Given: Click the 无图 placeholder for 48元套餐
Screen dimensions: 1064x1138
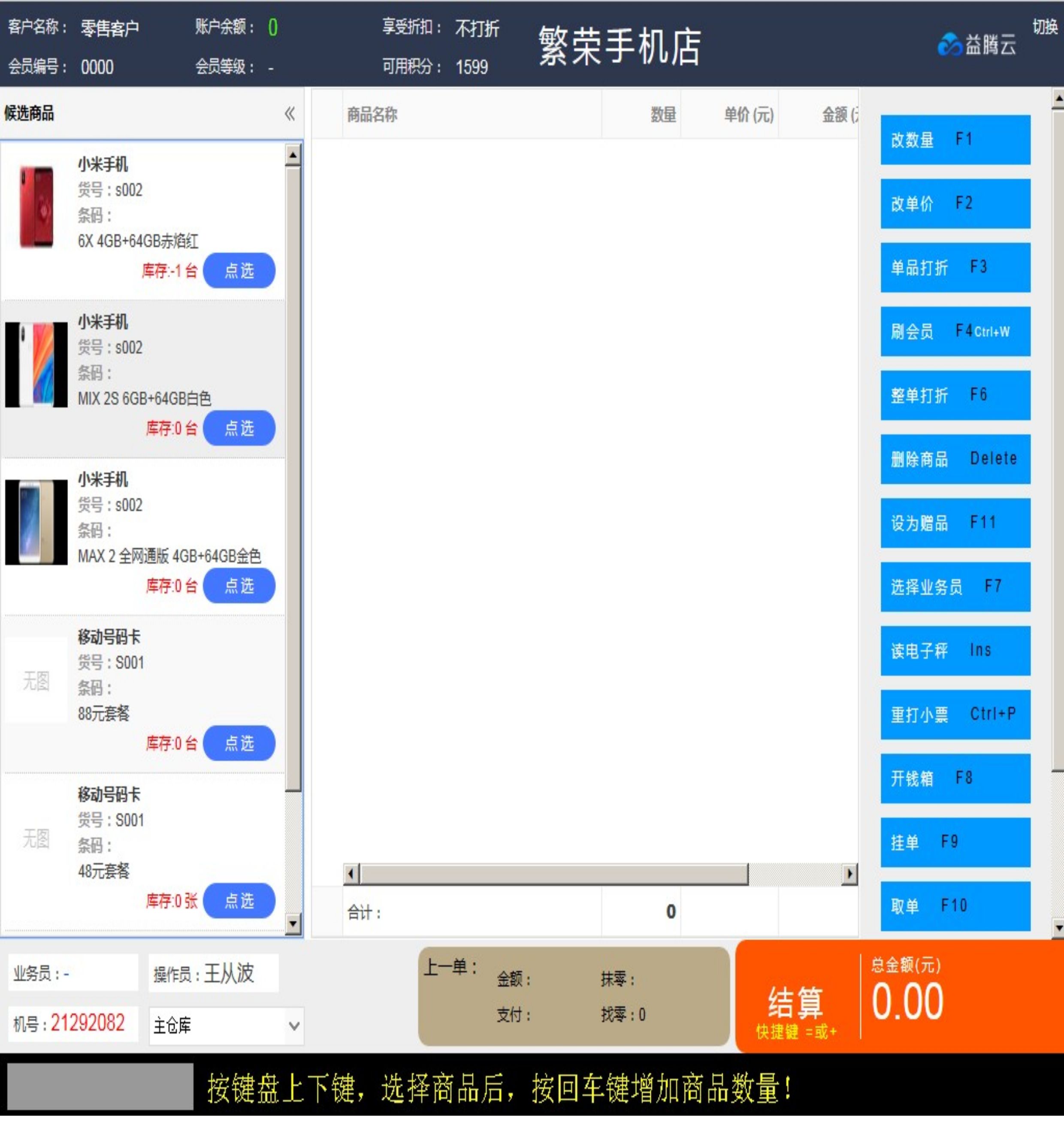Looking at the screenshot, I should 36,838.
